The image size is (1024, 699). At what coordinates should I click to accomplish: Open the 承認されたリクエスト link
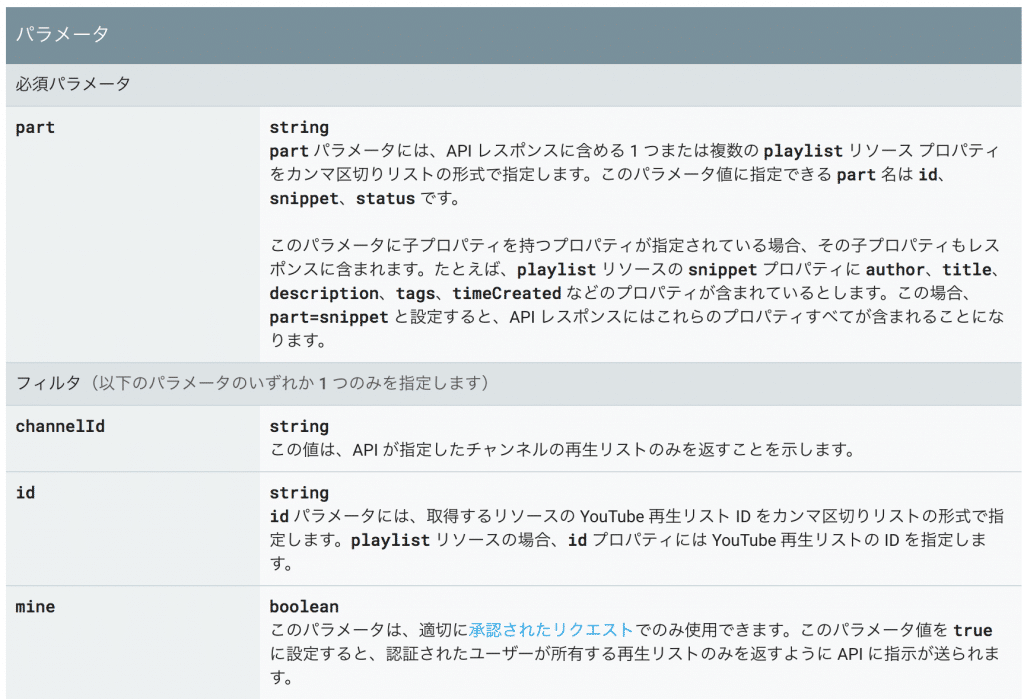pos(551,630)
